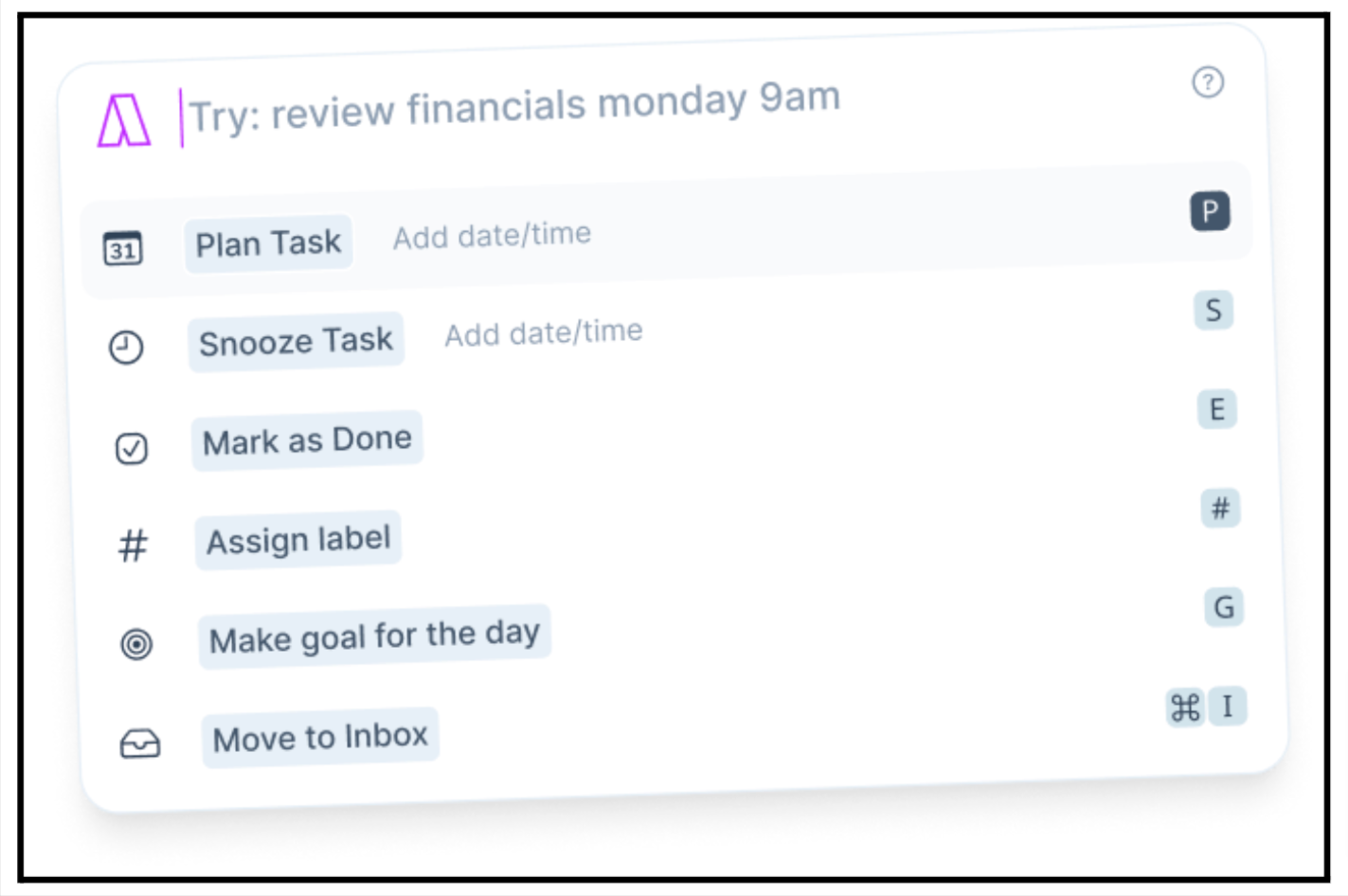1348x896 pixels.
Task: Click the hash icon beside Assign label
Action: [134, 546]
